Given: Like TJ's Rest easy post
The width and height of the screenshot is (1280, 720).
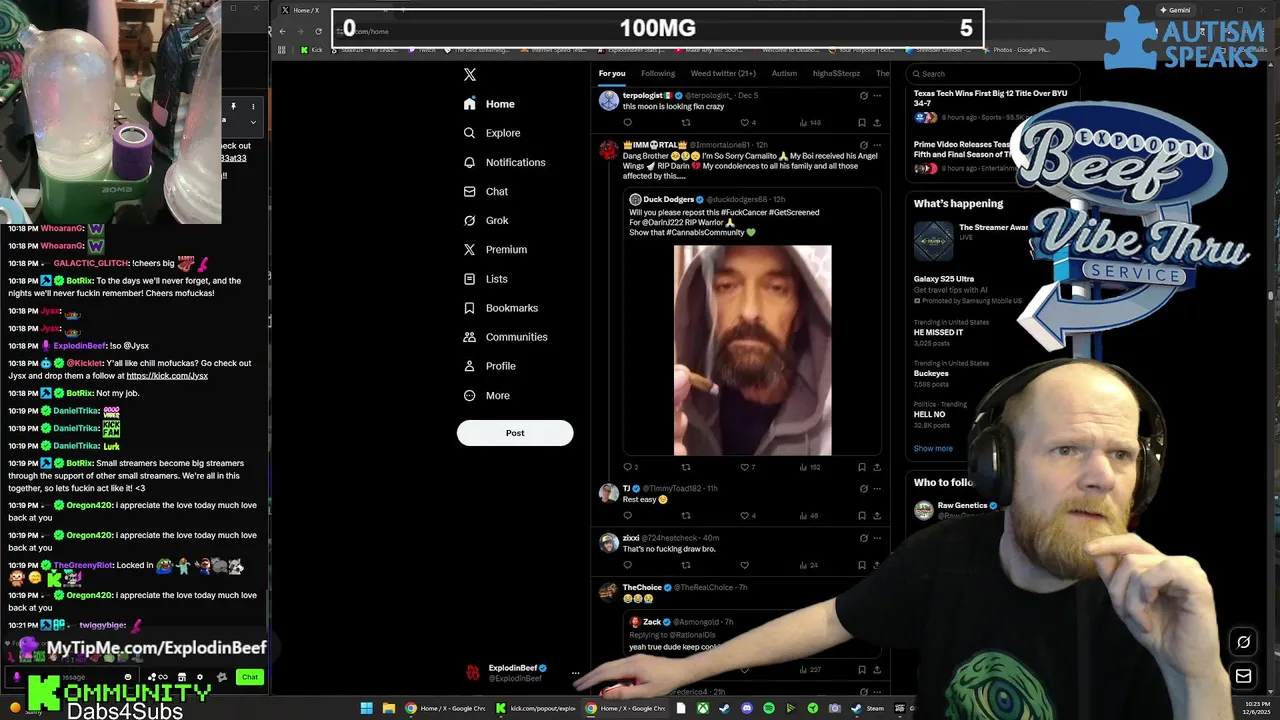Looking at the screenshot, I should coord(744,516).
